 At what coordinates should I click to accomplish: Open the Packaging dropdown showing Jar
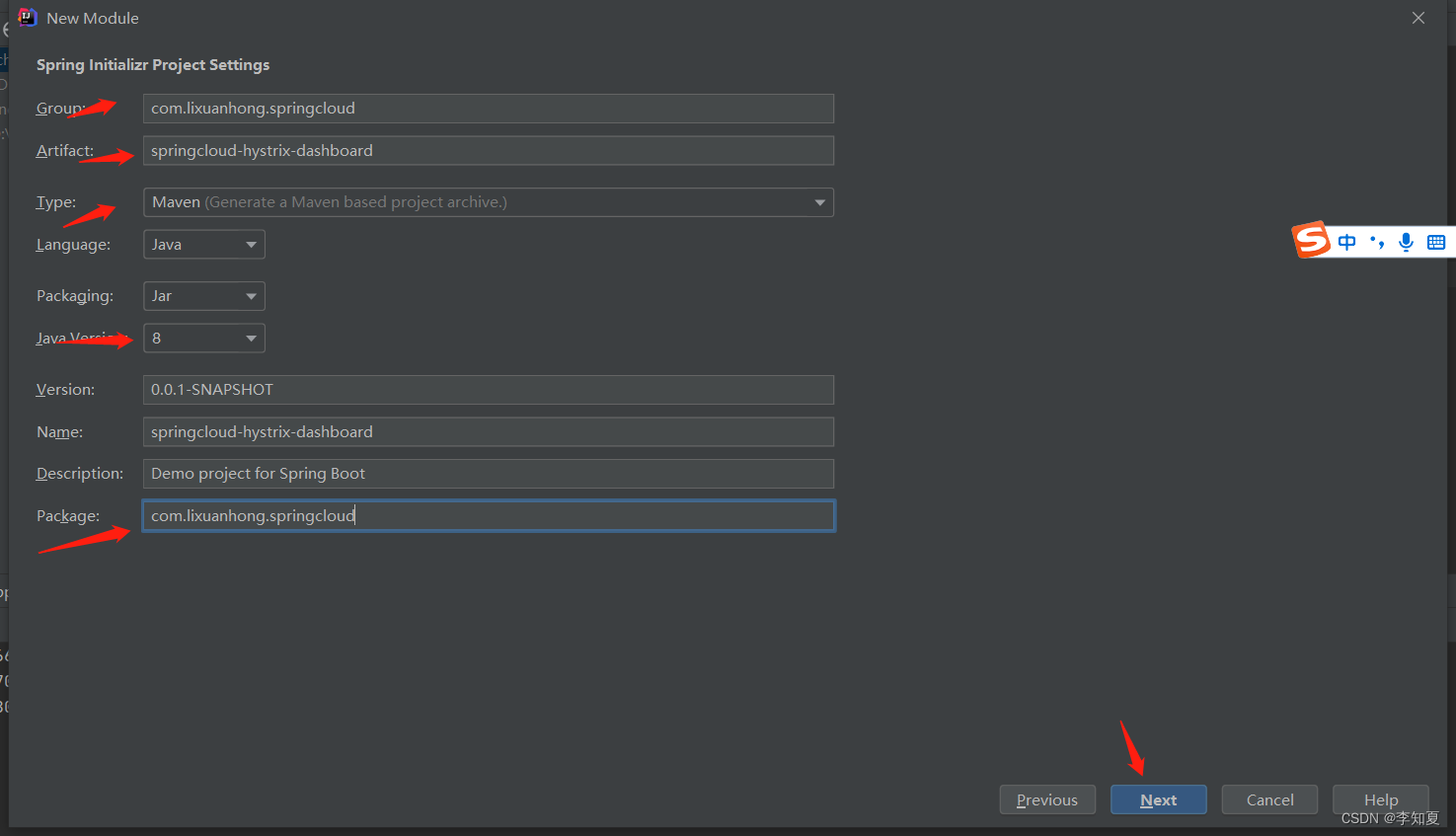pyautogui.click(x=204, y=296)
